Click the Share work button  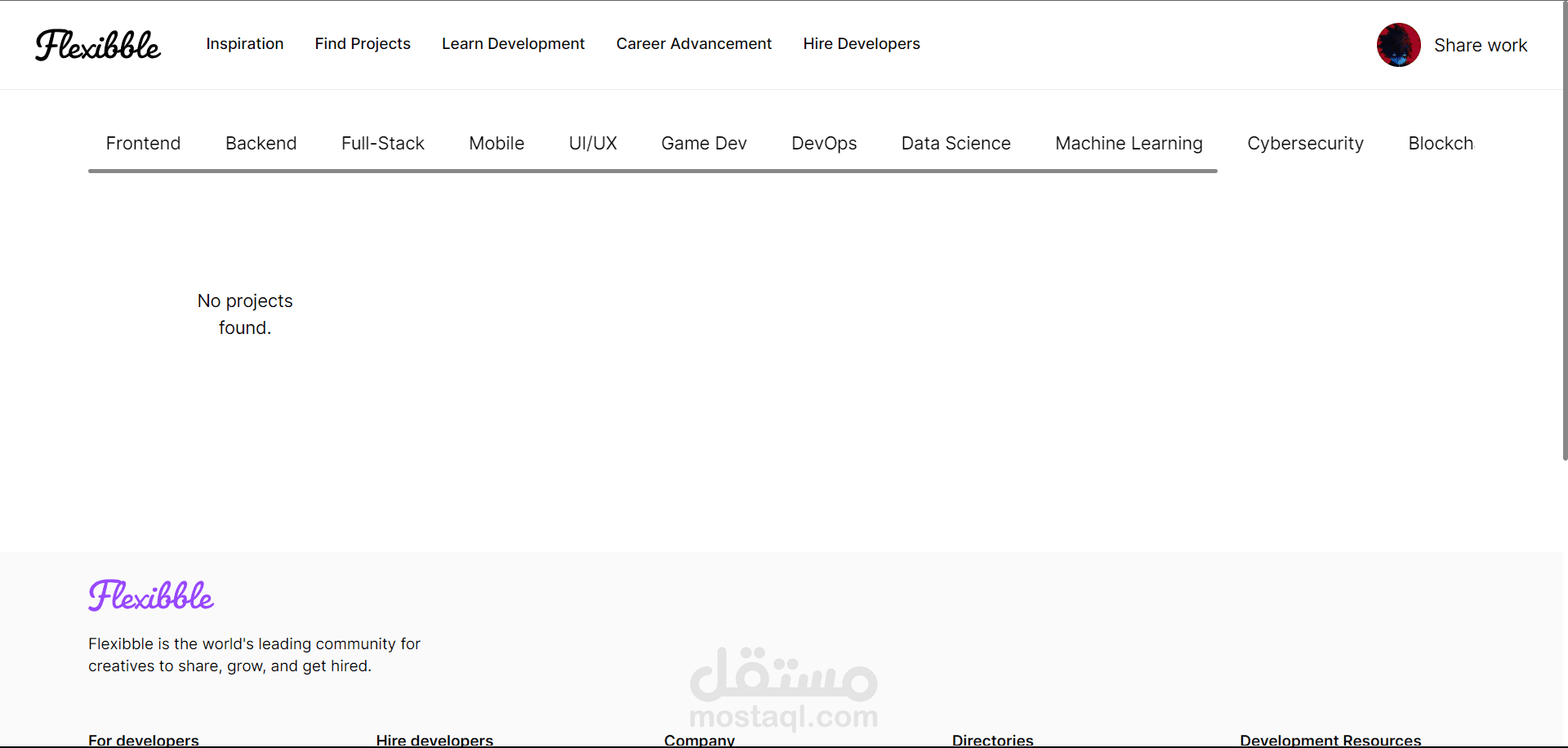pos(1481,46)
